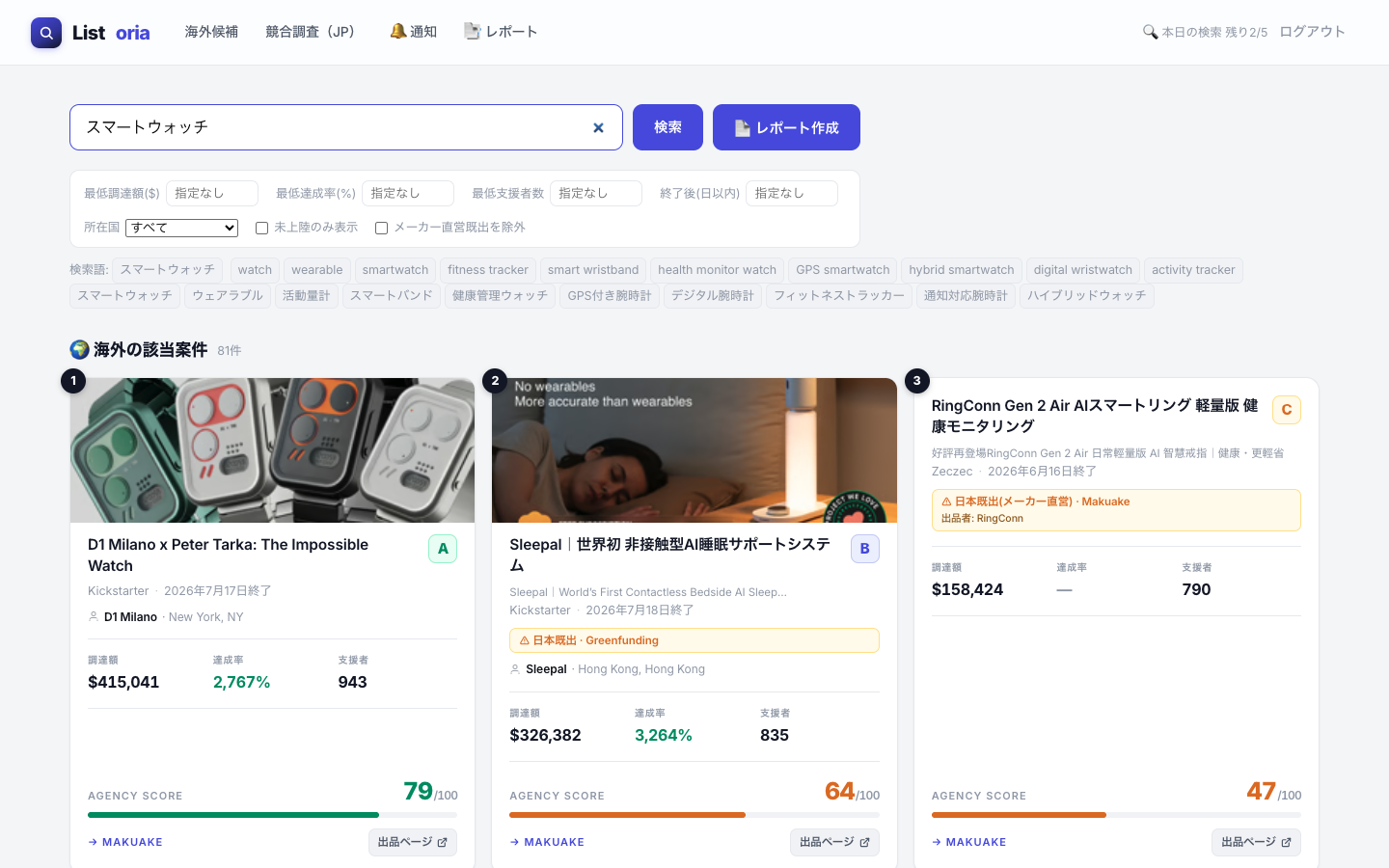Click the document icon beside レポート
This screenshot has width=1389, height=868.
coord(472,32)
